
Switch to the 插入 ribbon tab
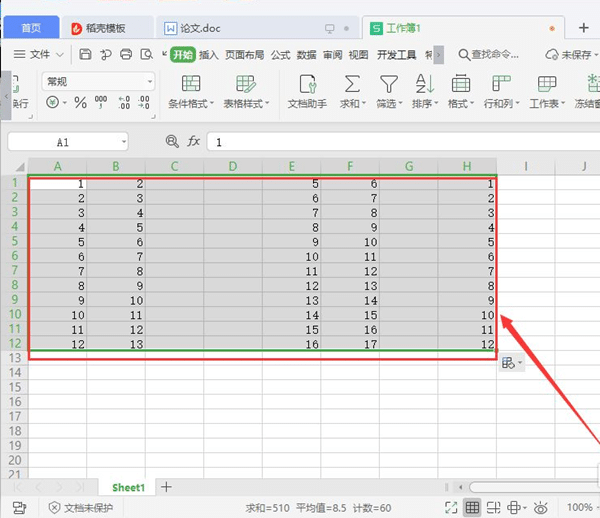(209, 55)
